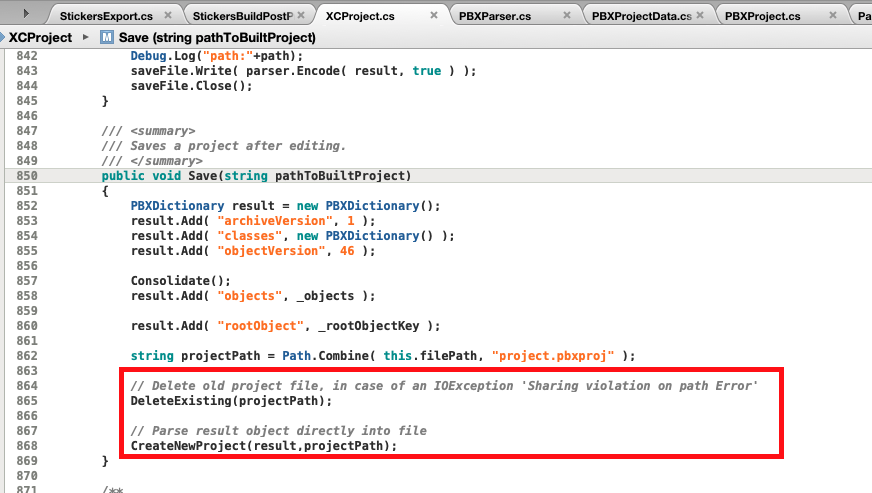
Task: Click on the saveFile.Close() statement
Action: [x=191, y=86]
